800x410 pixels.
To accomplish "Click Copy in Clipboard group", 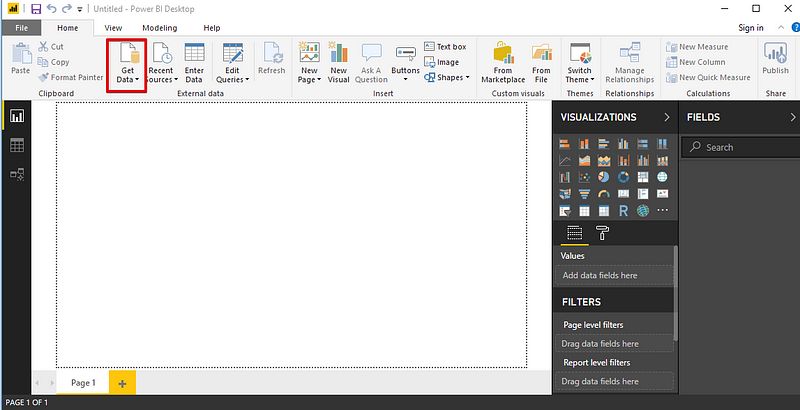I will (x=54, y=62).
